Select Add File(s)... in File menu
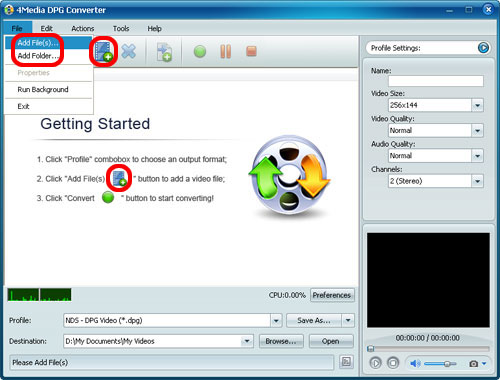The width and height of the screenshot is (500, 380). point(48,43)
